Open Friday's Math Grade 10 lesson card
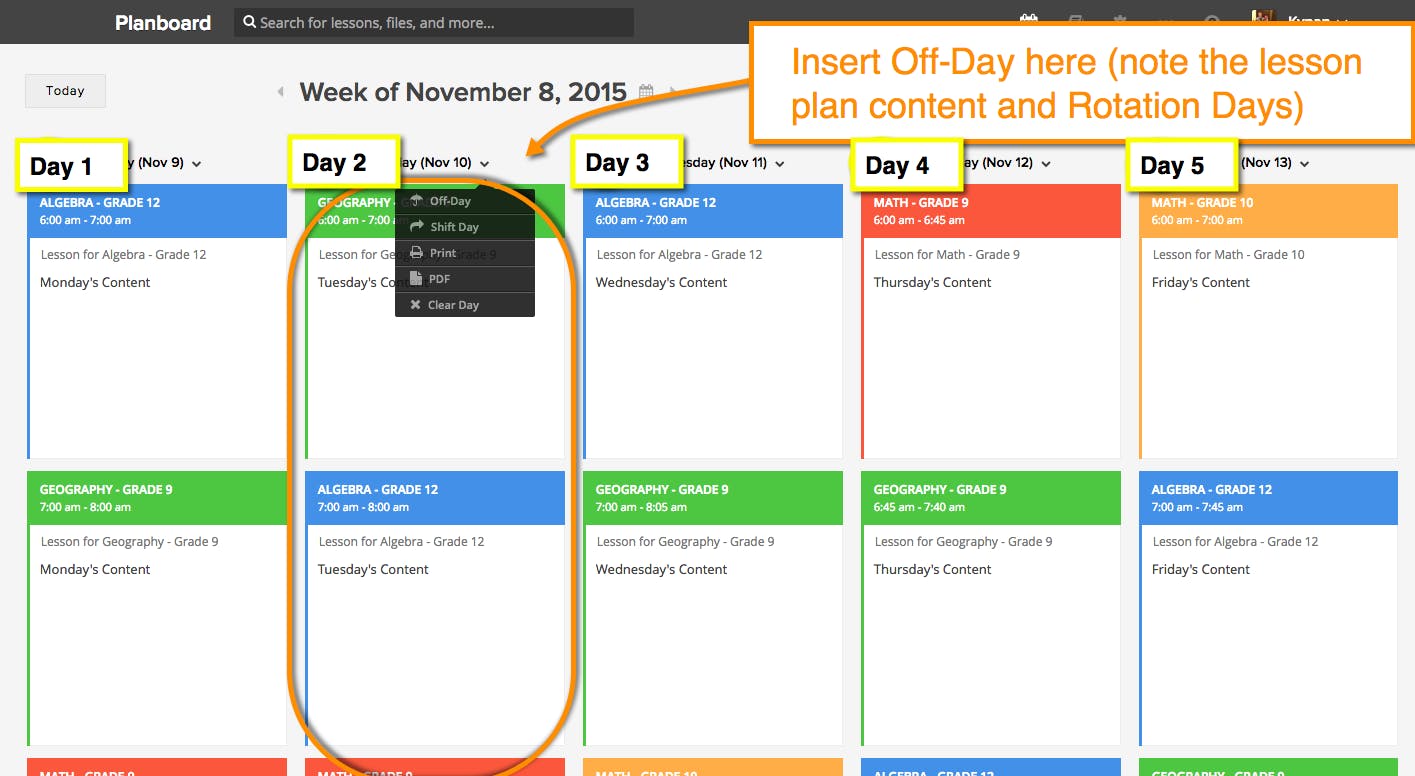Screen dimensions: 1415x776 click(x=1268, y=321)
